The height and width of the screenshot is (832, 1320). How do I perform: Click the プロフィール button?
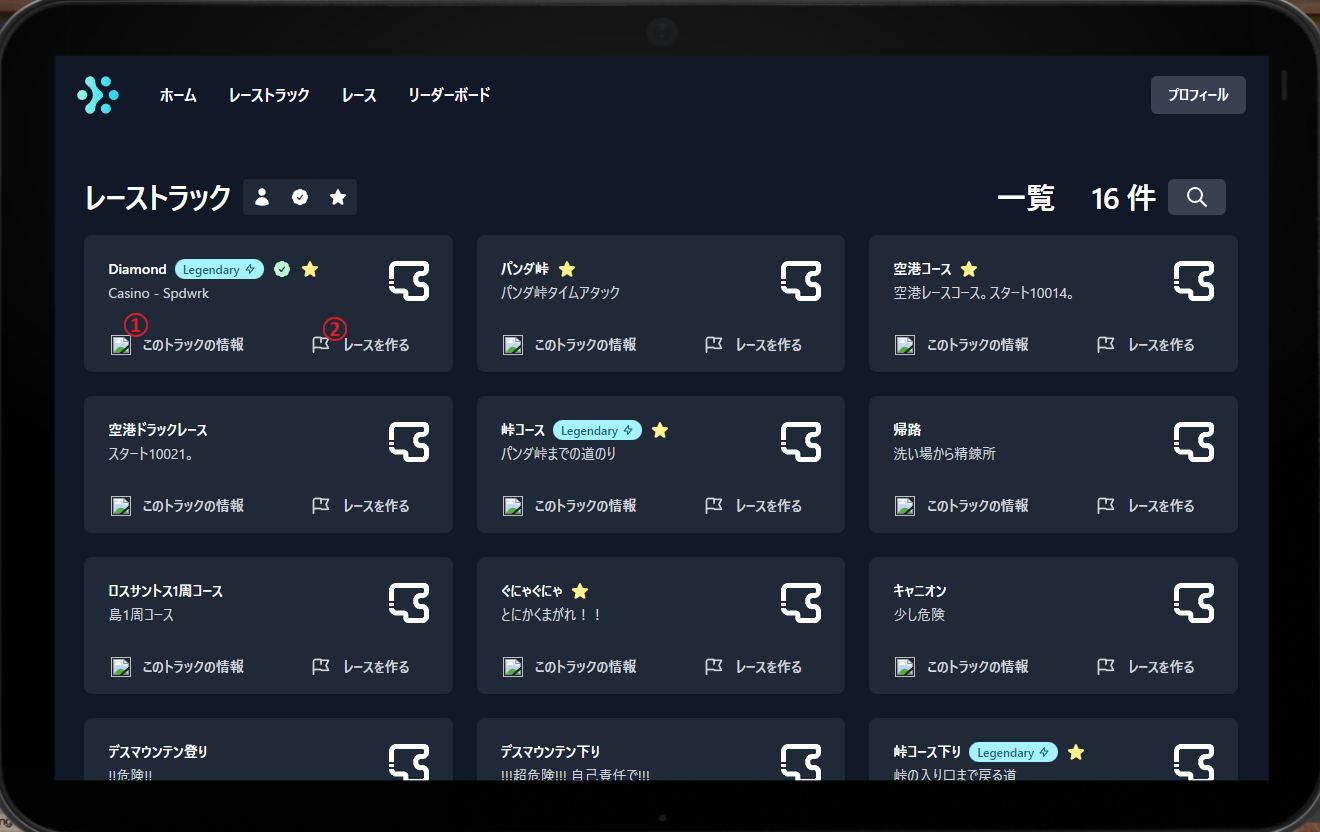[1198, 95]
